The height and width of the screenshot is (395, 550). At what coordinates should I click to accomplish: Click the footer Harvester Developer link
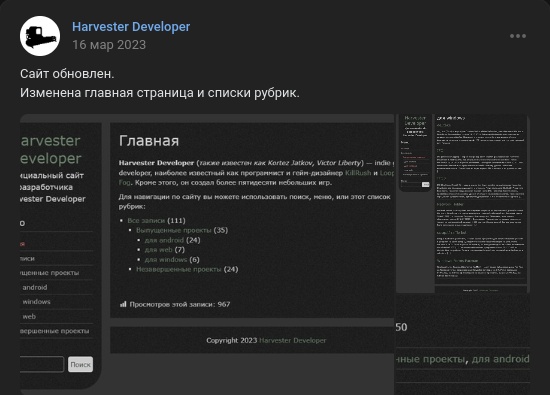pos(293,341)
